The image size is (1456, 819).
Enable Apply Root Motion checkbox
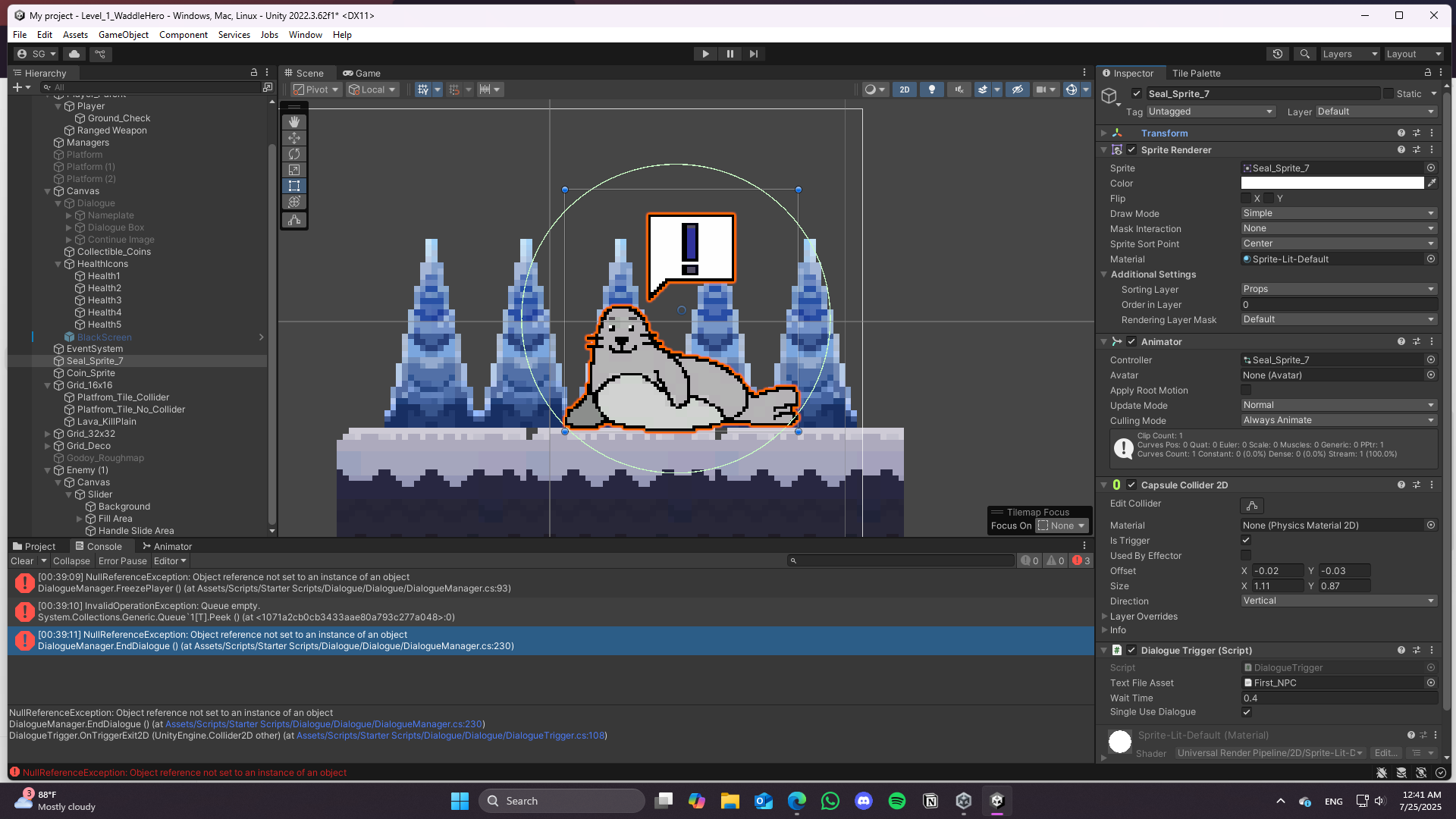(1246, 391)
